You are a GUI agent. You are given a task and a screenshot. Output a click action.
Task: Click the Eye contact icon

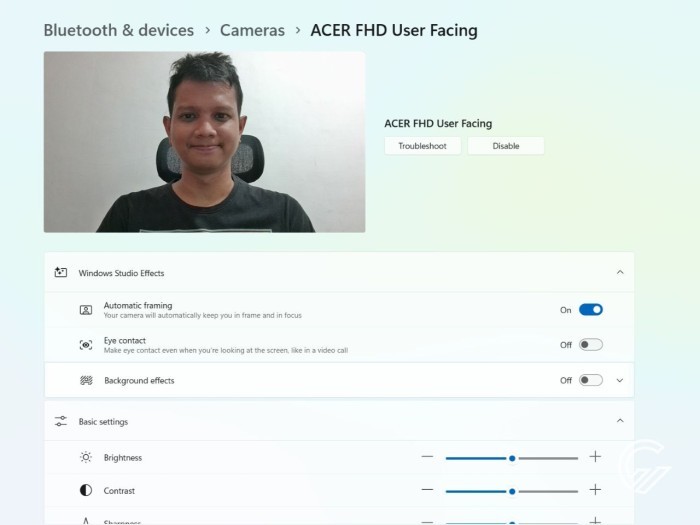pos(86,345)
